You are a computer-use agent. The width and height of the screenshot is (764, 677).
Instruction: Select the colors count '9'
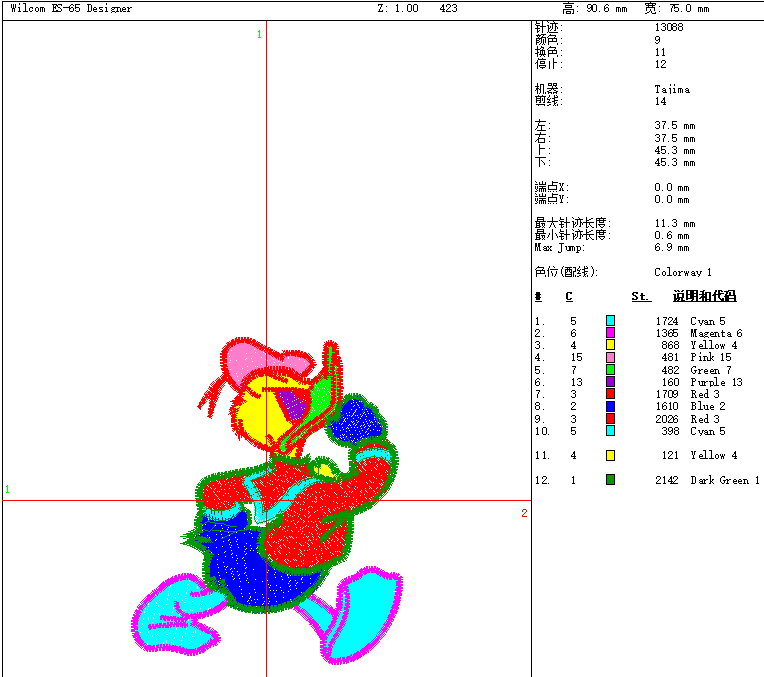click(x=657, y=40)
